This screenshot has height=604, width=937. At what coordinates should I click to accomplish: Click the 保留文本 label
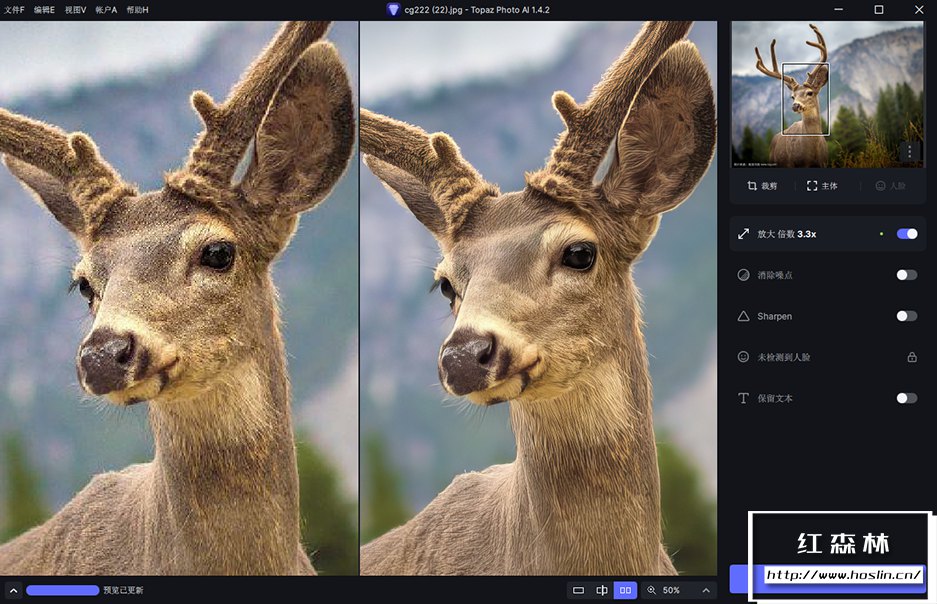(x=775, y=398)
